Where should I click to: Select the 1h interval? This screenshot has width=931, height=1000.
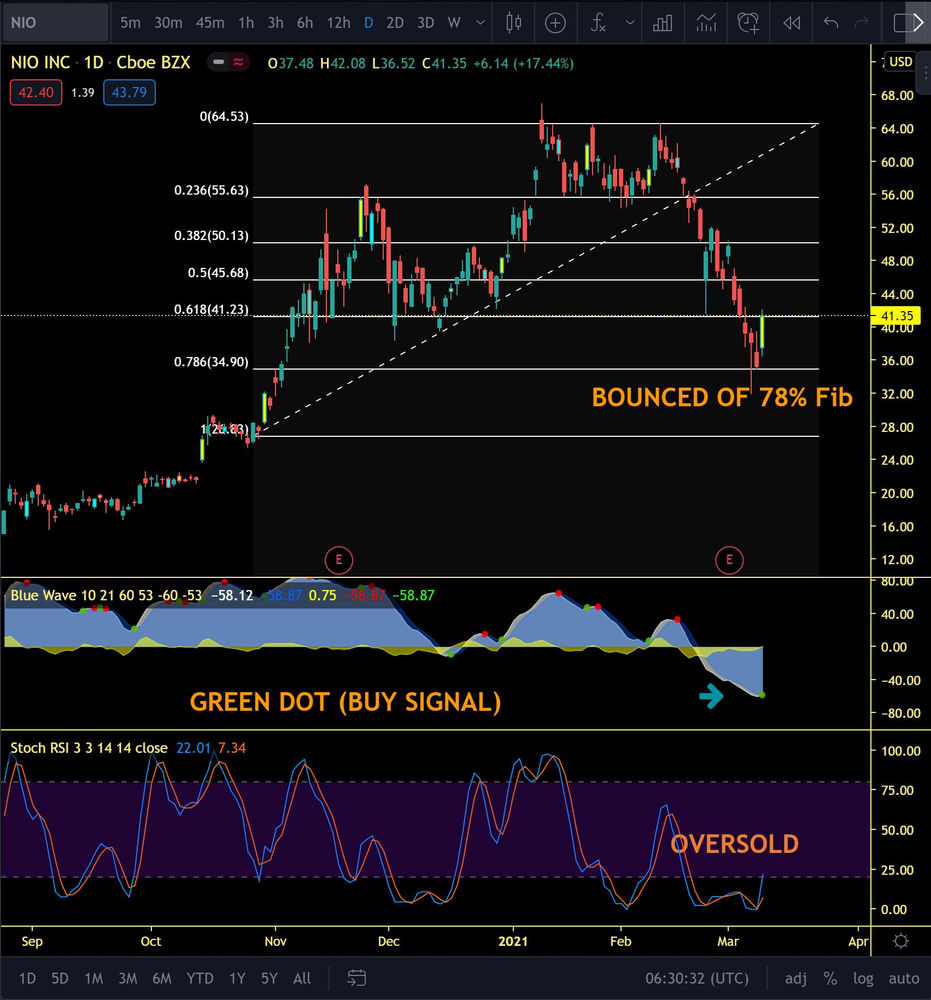click(x=246, y=23)
